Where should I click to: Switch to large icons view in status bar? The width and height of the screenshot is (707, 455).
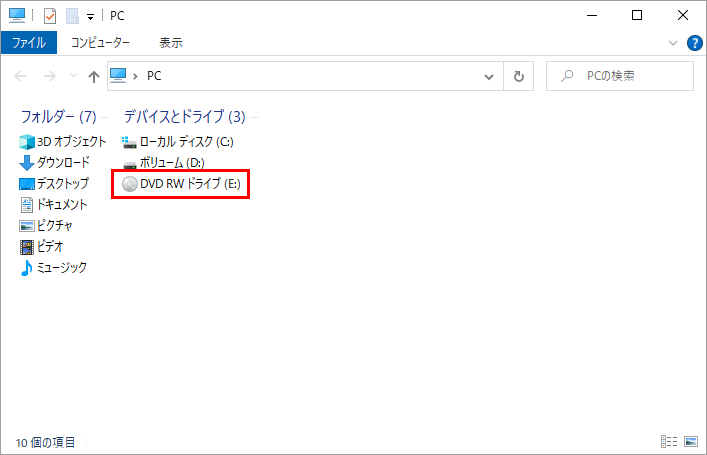pos(691,441)
